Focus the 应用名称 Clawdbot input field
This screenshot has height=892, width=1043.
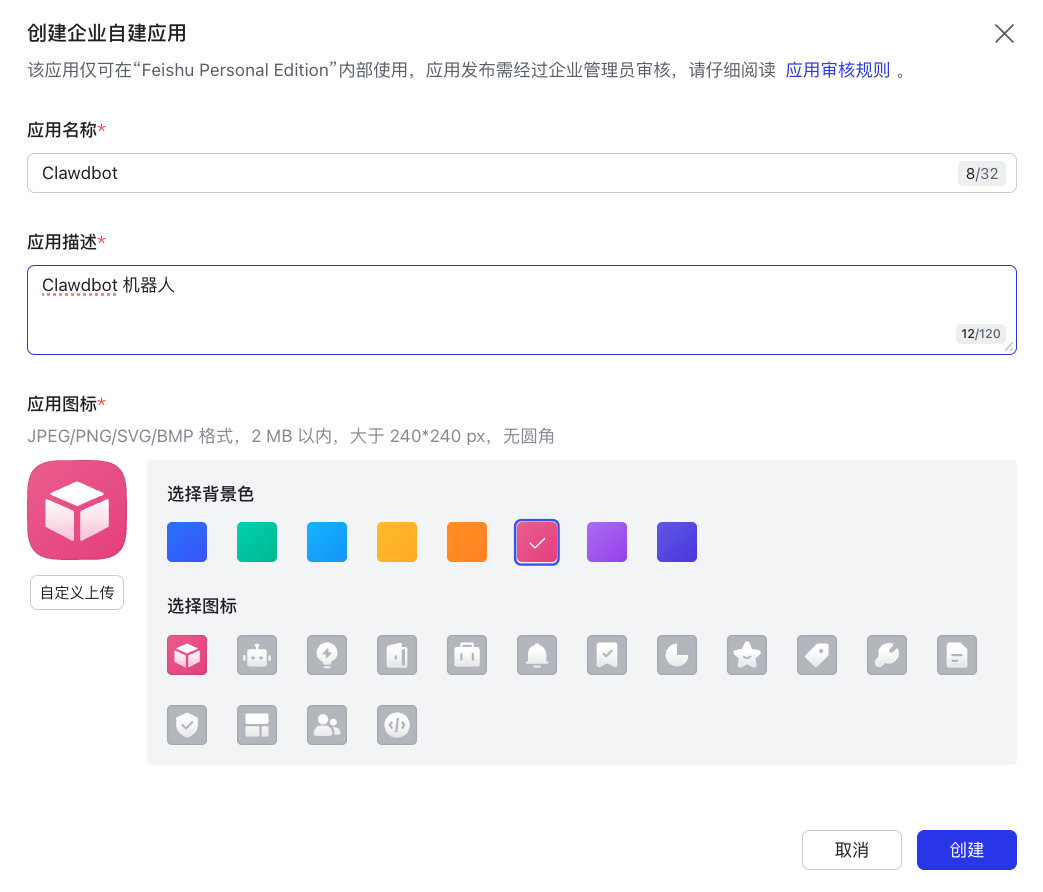(522, 173)
